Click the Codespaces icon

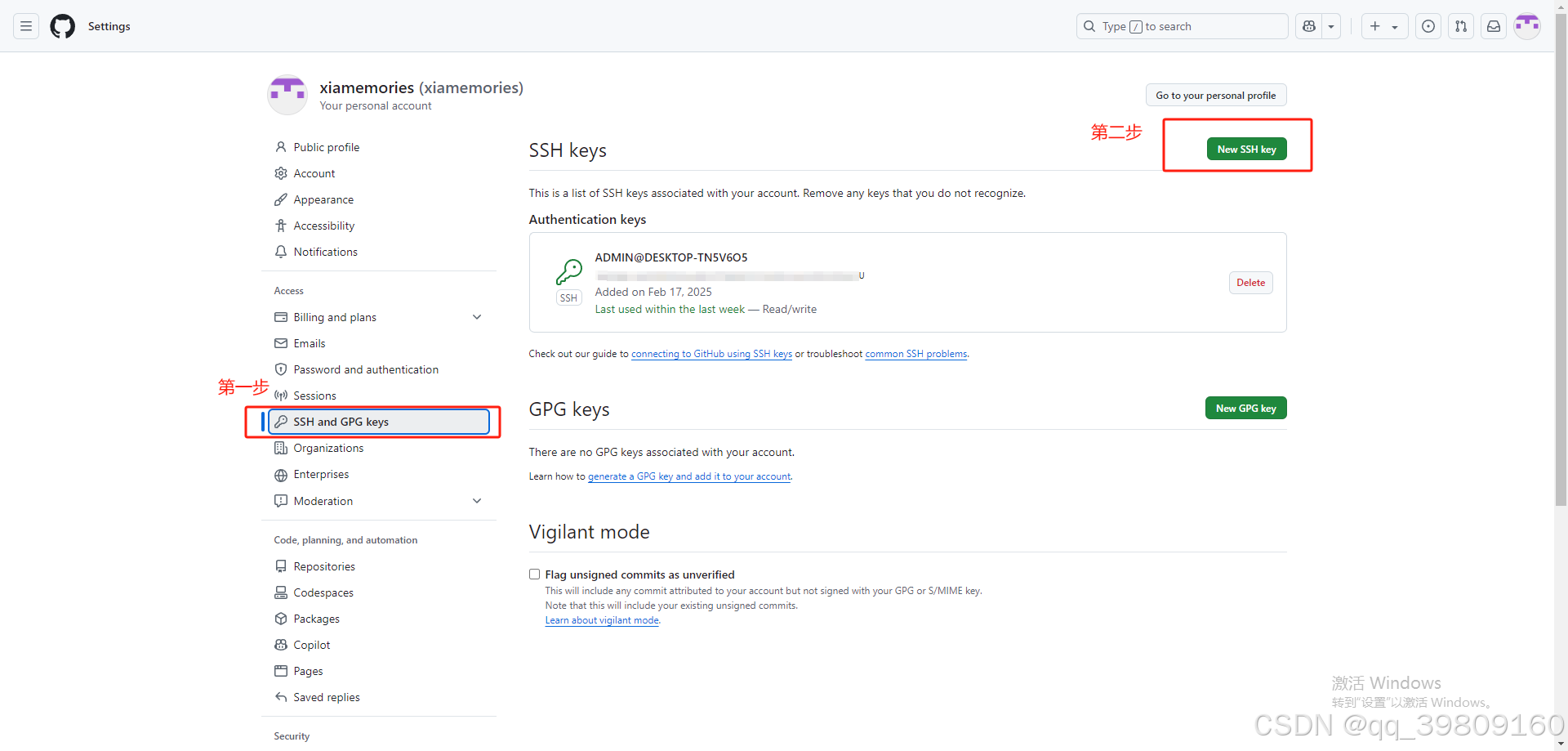281,592
